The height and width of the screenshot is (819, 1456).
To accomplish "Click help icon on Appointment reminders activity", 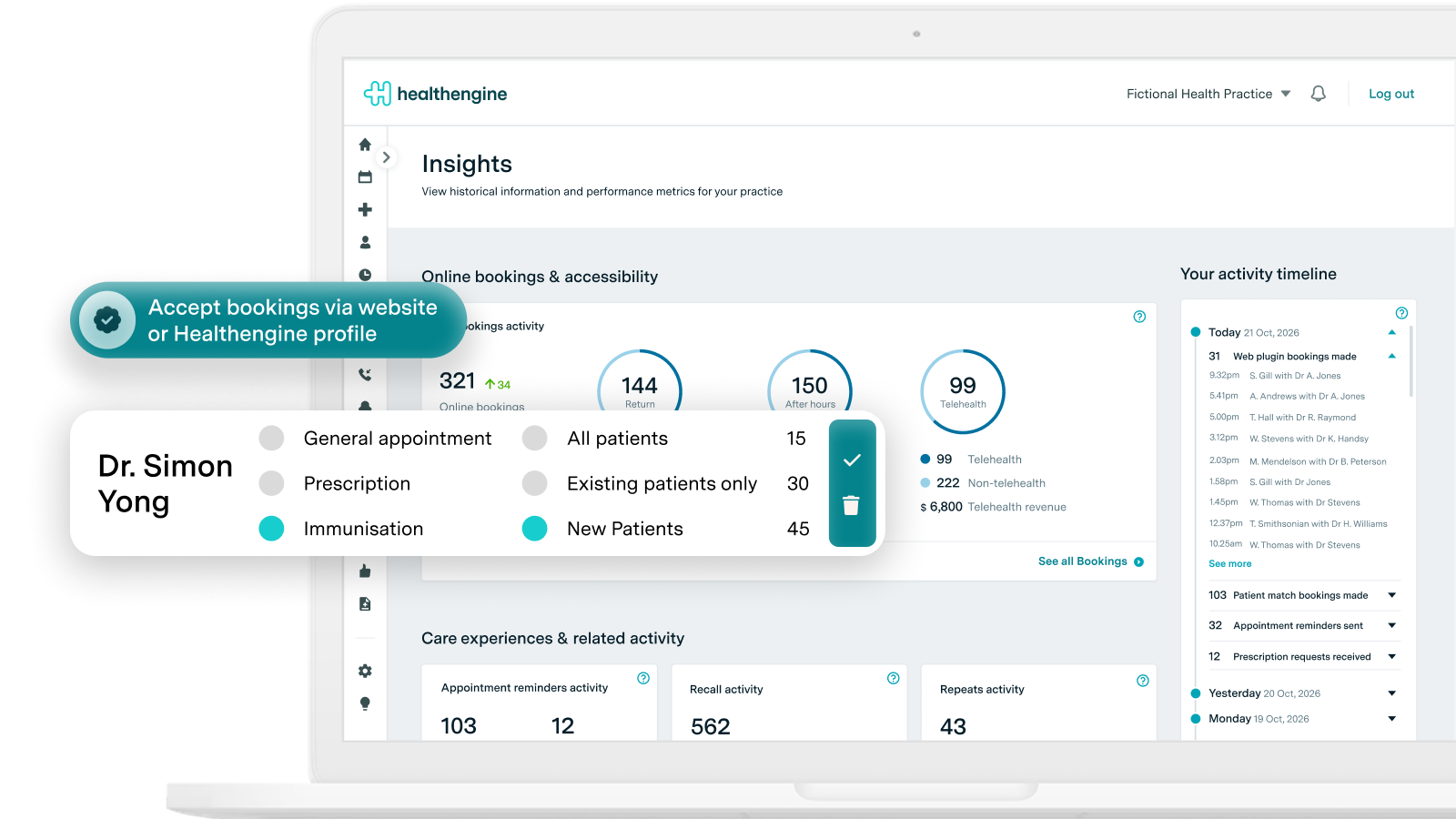I will (x=643, y=678).
